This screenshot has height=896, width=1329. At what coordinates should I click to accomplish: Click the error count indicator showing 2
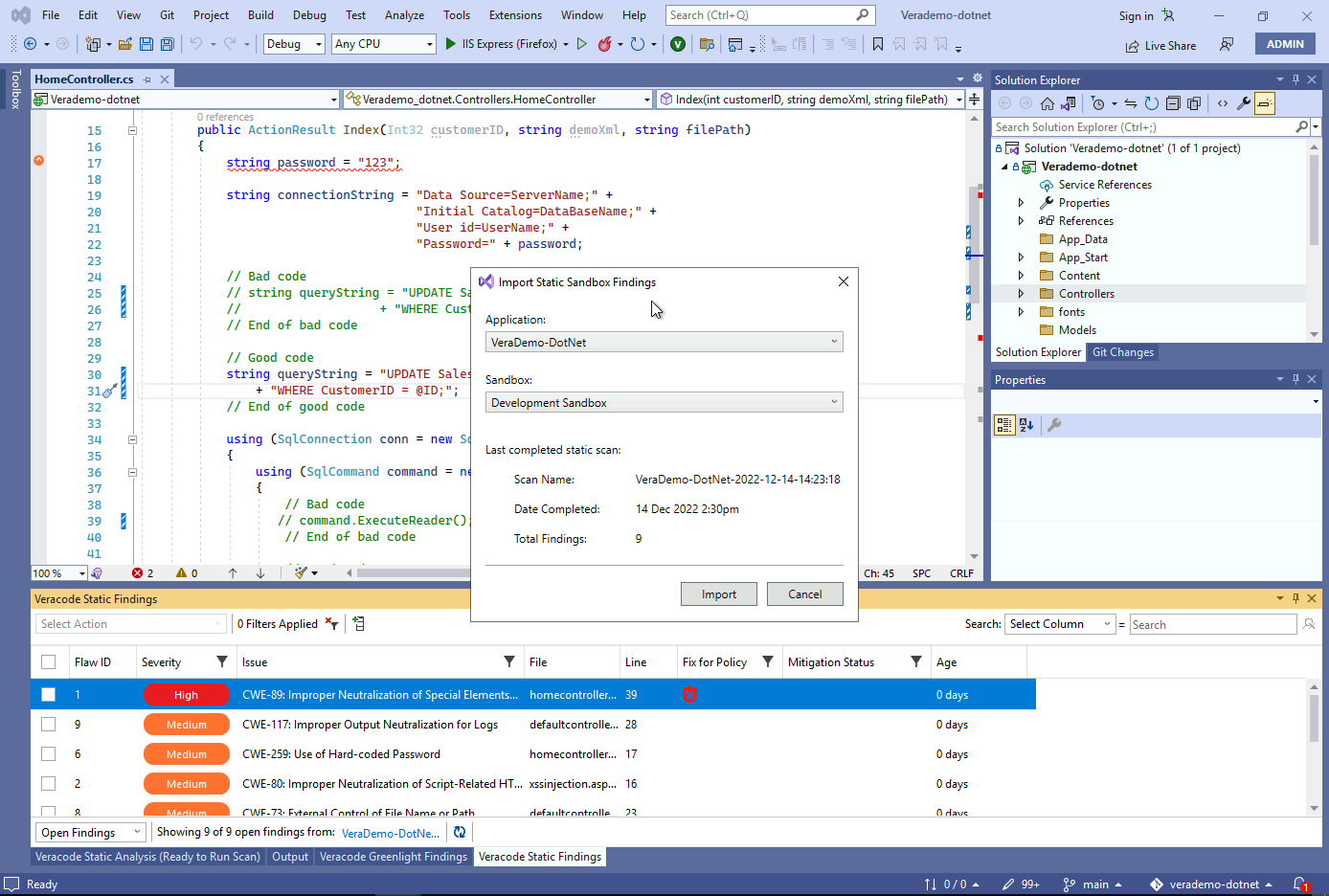pyautogui.click(x=144, y=572)
